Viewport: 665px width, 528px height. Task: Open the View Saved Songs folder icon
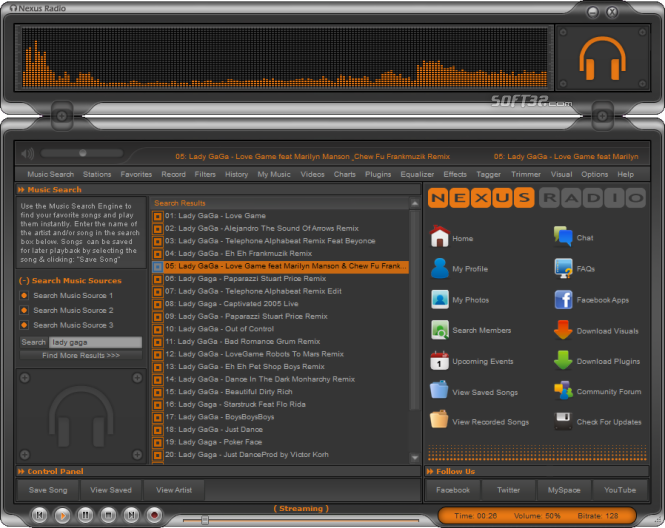[439, 390]
